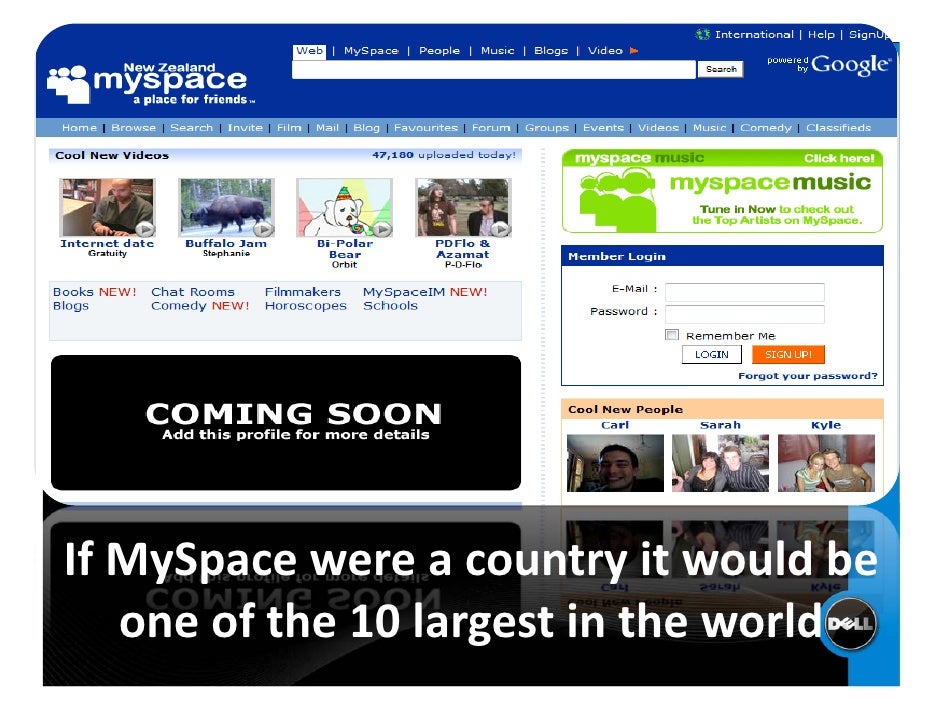
Task: Open Blog in navigation bar
Action: 366,128
